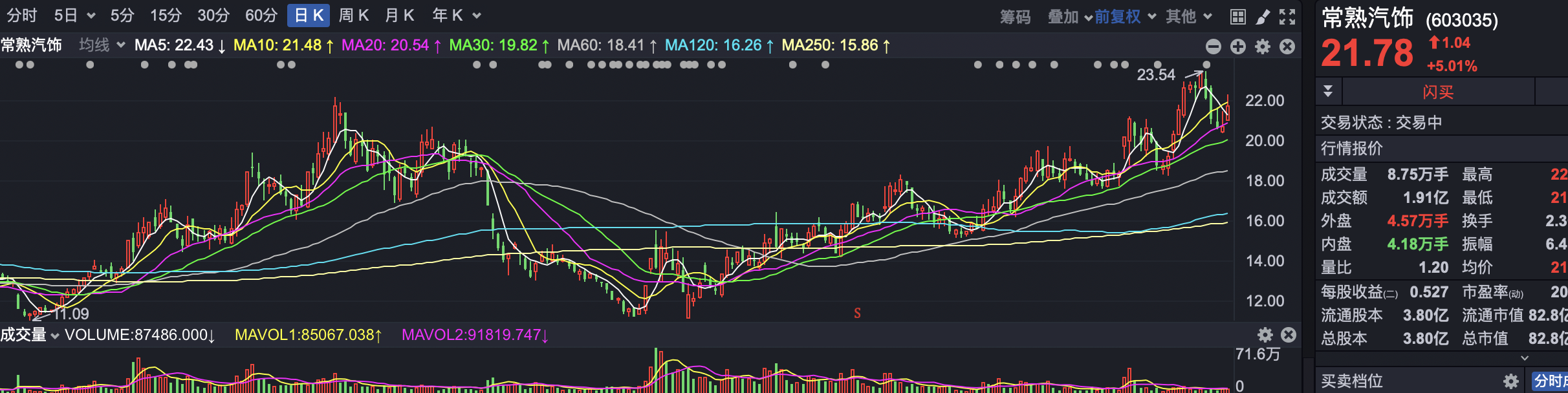Expand dropdown arrow next to 年K
Viewport: 1568px width, 393px height.
click(x=477, y=16)
